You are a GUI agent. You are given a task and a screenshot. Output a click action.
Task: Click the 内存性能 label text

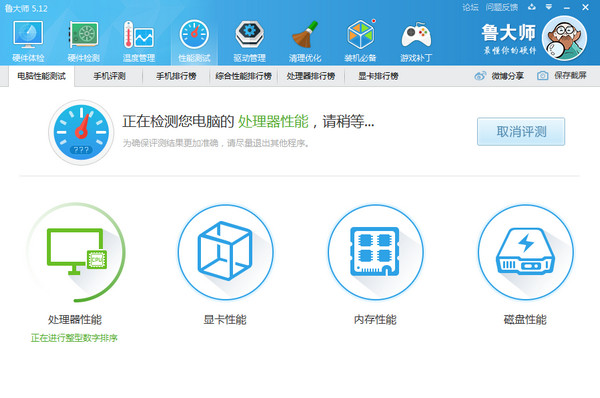(375, 320)
